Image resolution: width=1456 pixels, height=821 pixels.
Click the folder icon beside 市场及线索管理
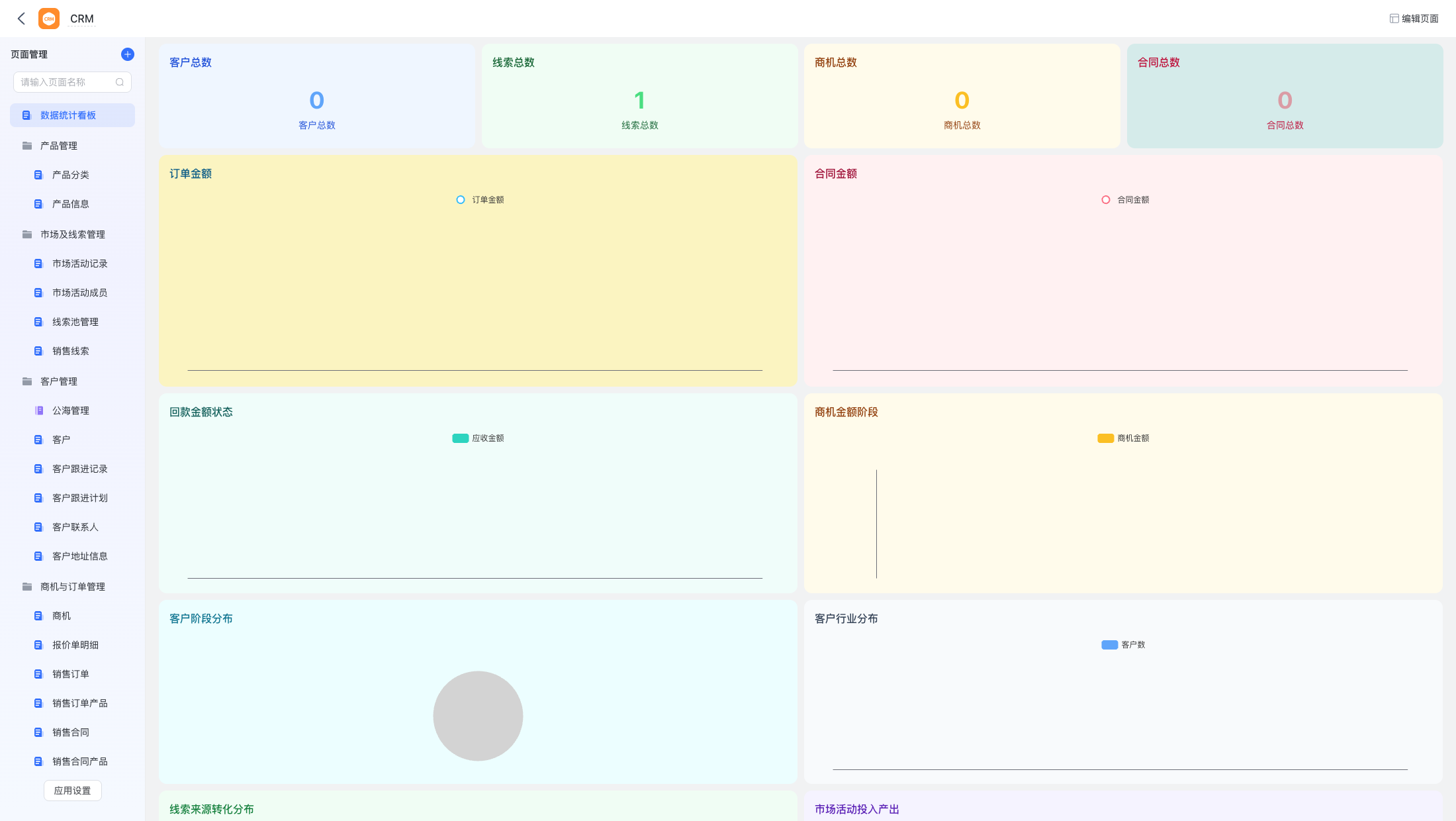tap(27, 234)
